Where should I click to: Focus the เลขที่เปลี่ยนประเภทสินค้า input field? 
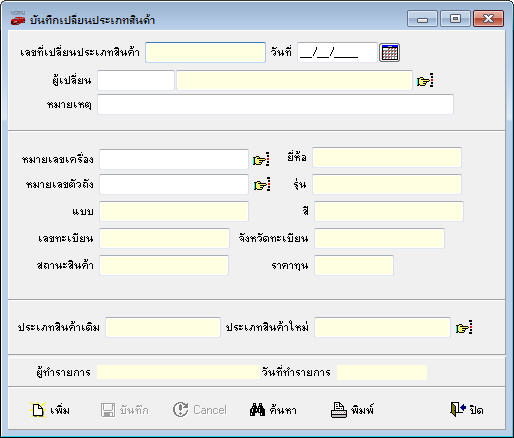[x=205, y=52]
